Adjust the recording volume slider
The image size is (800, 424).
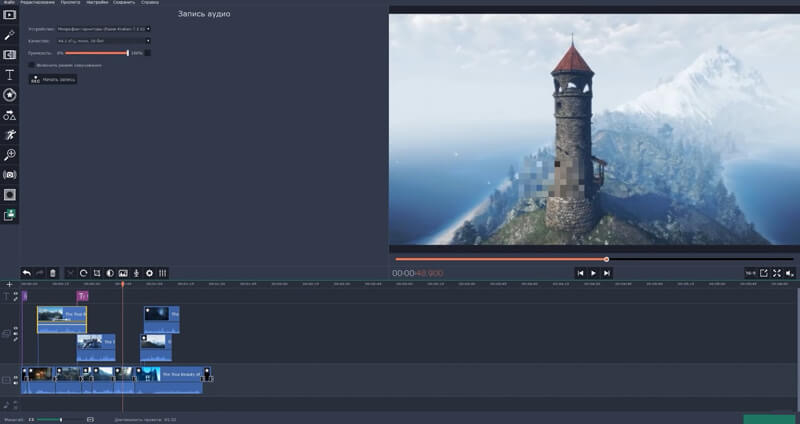coord(97,53)
